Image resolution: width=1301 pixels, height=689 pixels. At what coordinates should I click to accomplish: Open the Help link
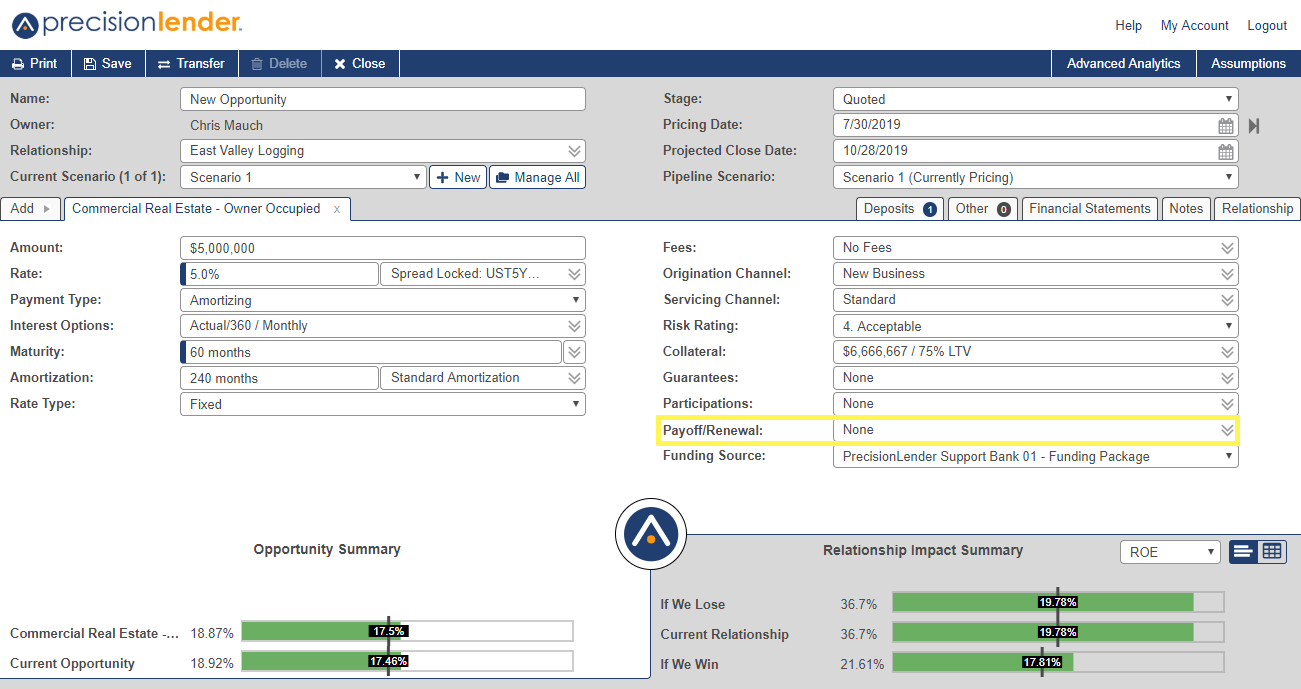point(1128,26)
